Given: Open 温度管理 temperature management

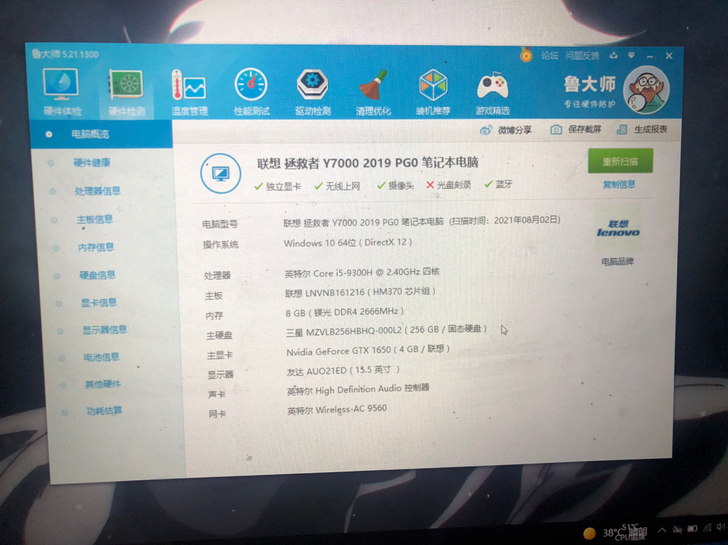Looking at the screenshot, I should click(x=189, y=92).
